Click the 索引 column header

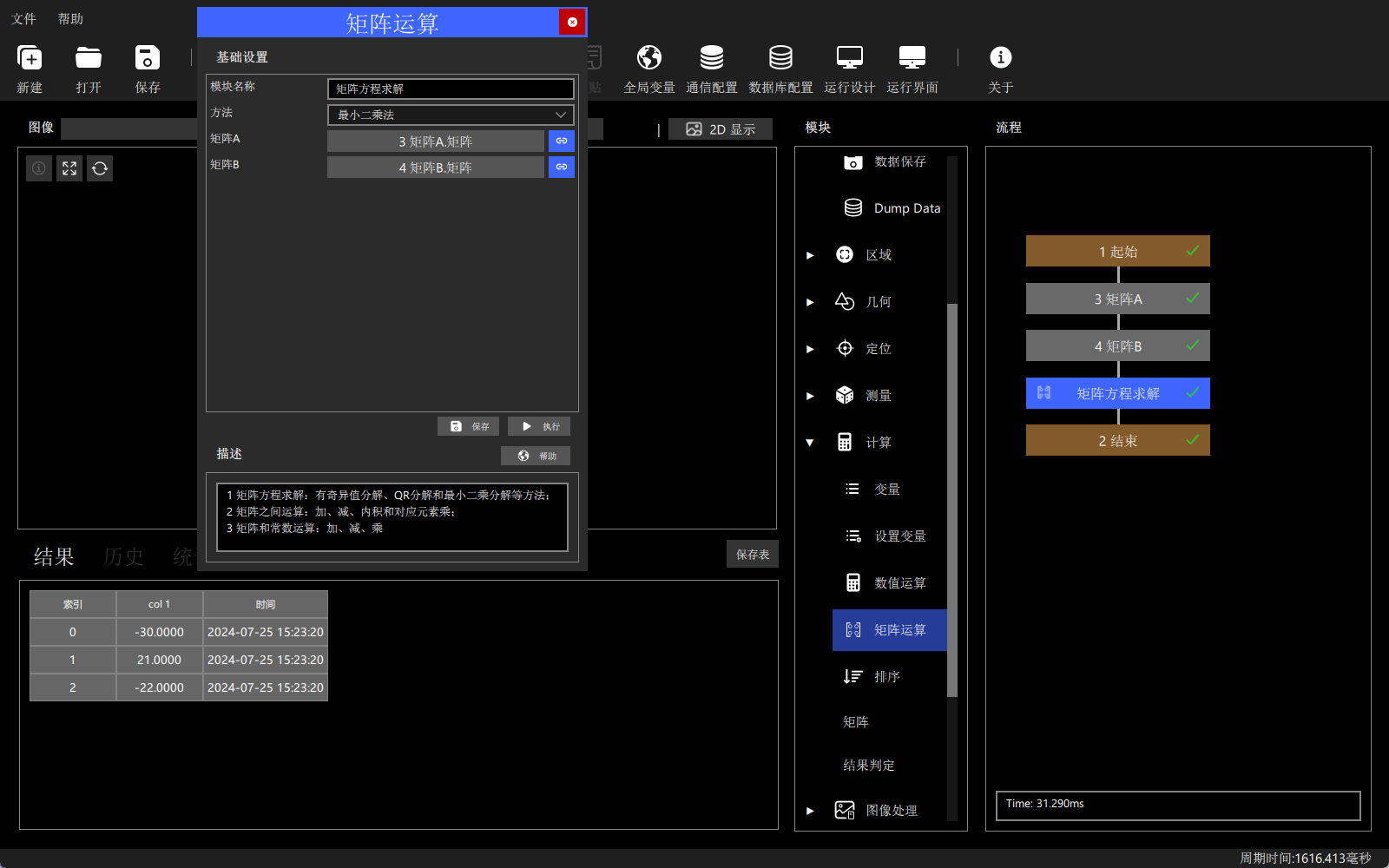pyautogui.click(x=73, y=604)
